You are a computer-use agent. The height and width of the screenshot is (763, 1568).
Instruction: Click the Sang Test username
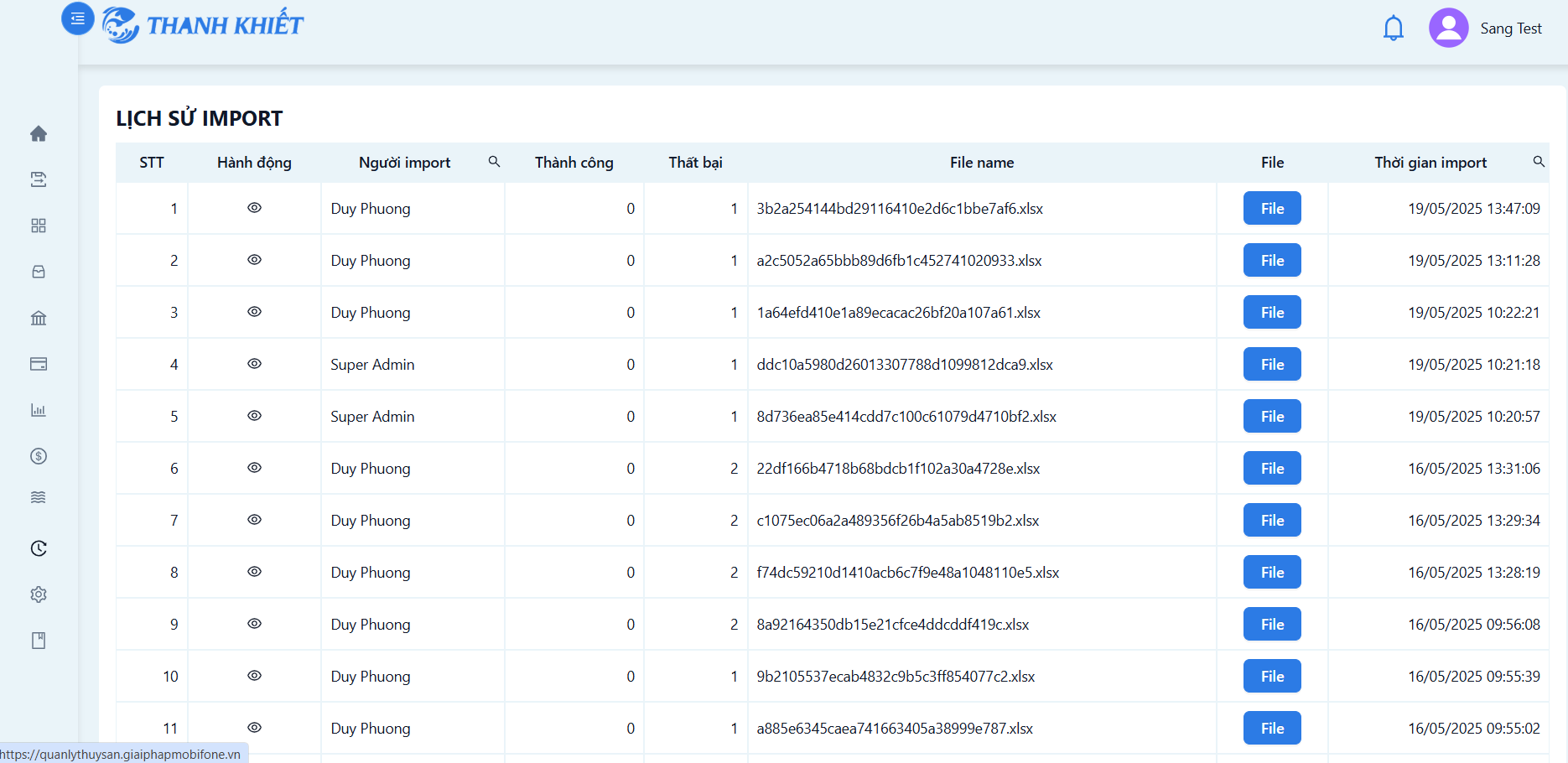point(1511,29)
